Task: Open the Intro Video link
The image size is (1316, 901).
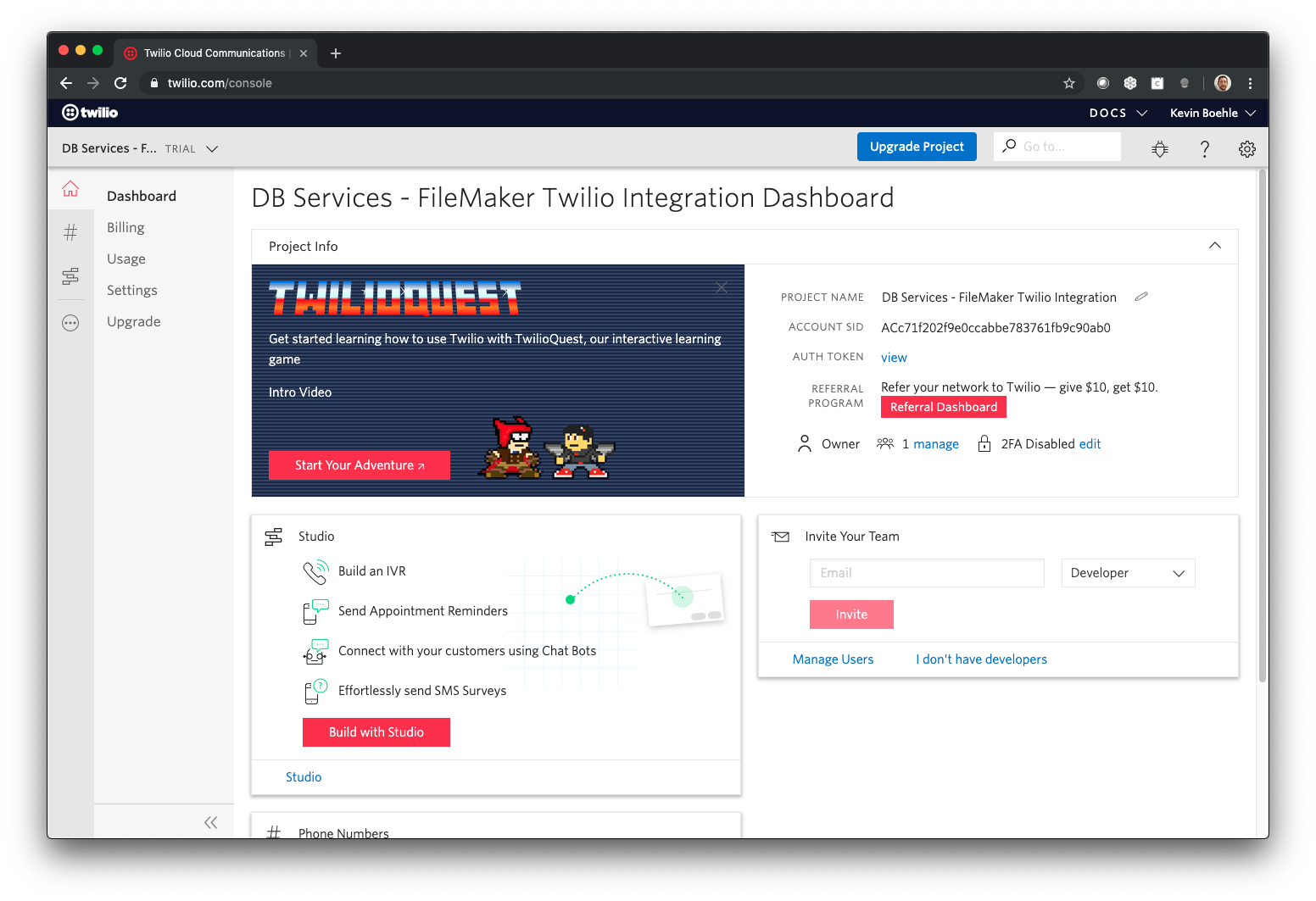Action: (x=300, y=392)
